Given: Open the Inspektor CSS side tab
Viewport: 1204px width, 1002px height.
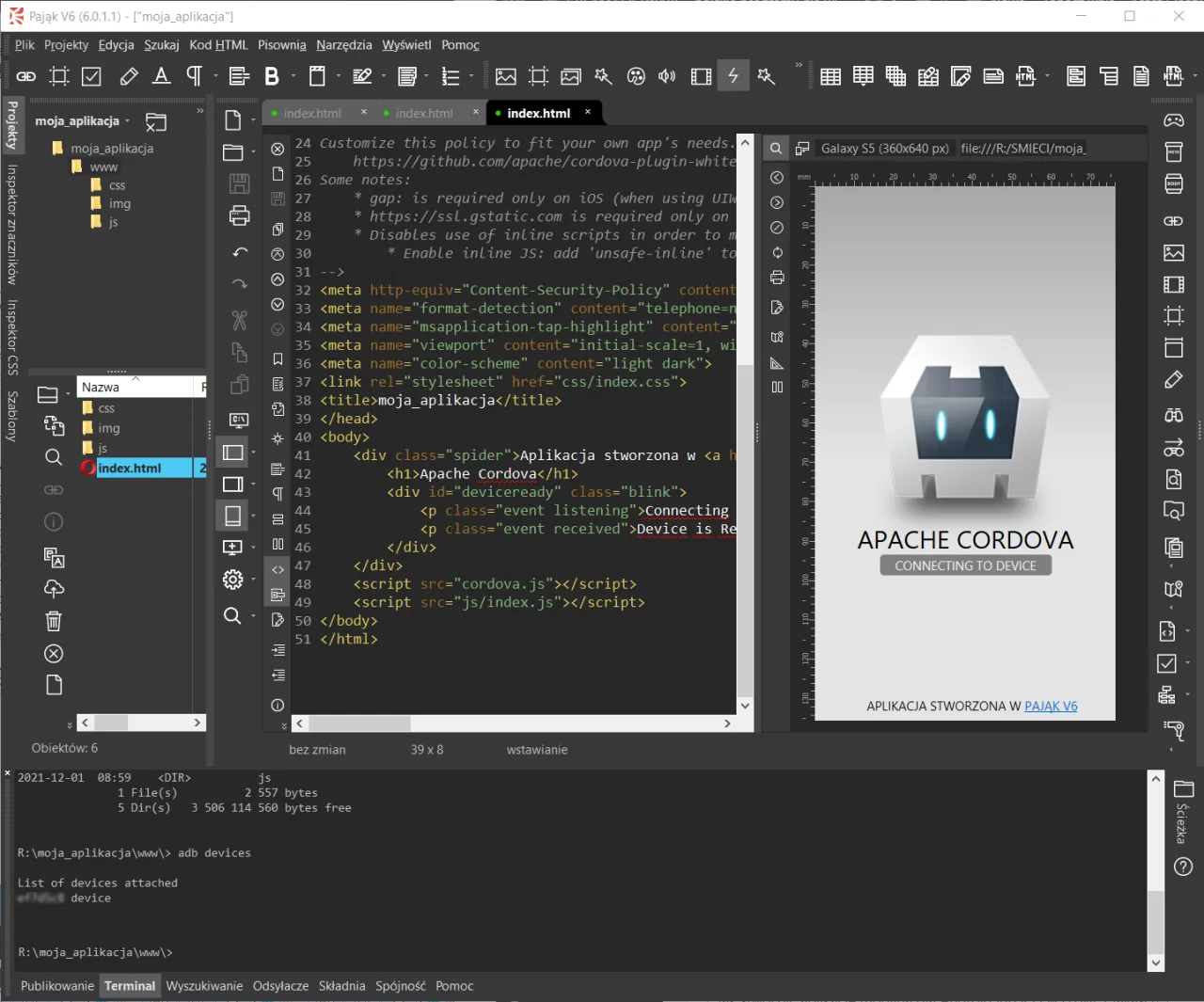Looking at the screenshot, I should click(13, 337).
